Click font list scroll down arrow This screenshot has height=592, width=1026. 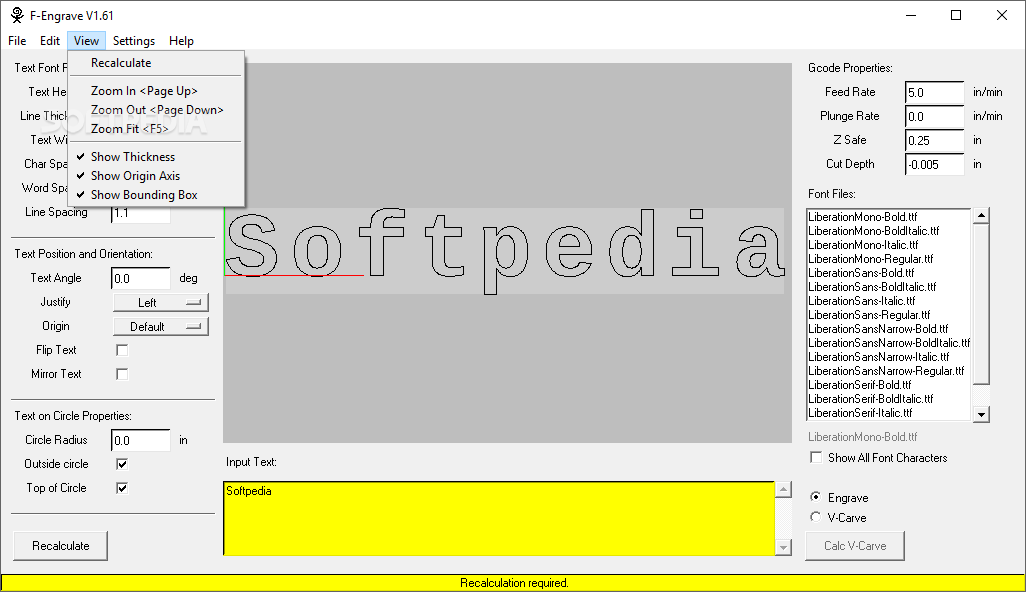pyautogui.click(x=981, y=414)
